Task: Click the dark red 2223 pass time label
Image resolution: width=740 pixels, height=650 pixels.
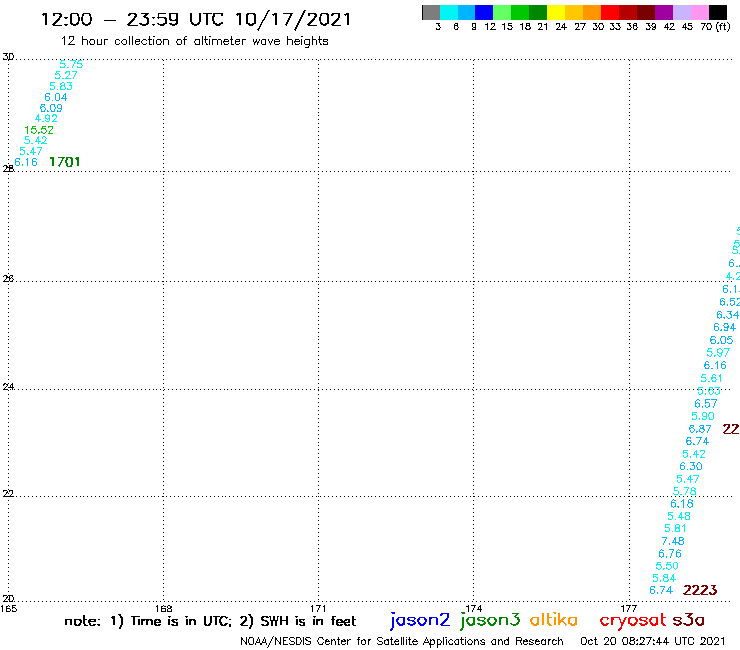Action: [x=700, y=590]
